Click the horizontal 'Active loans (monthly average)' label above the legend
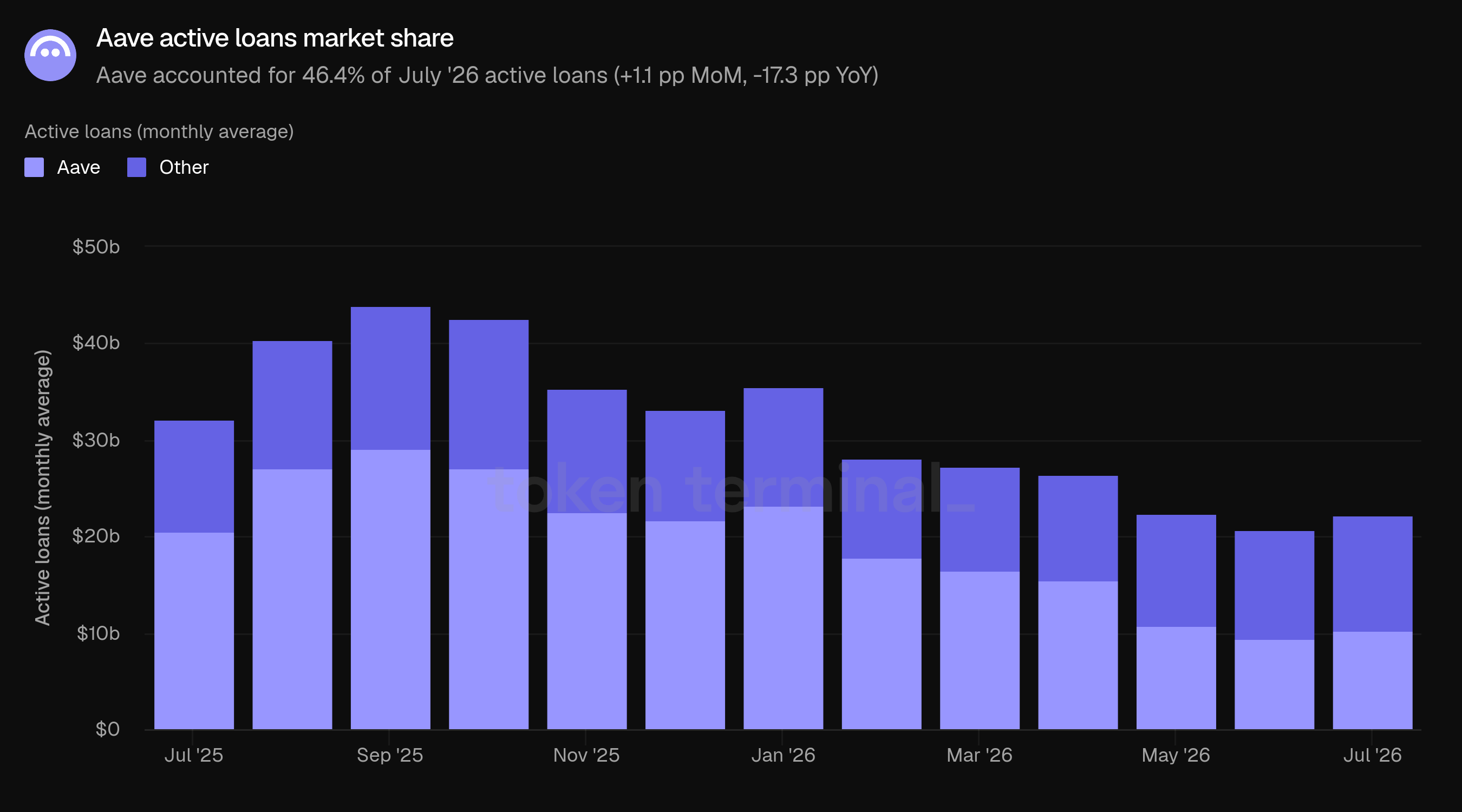 pyautogui.click(x=159, y=132)
